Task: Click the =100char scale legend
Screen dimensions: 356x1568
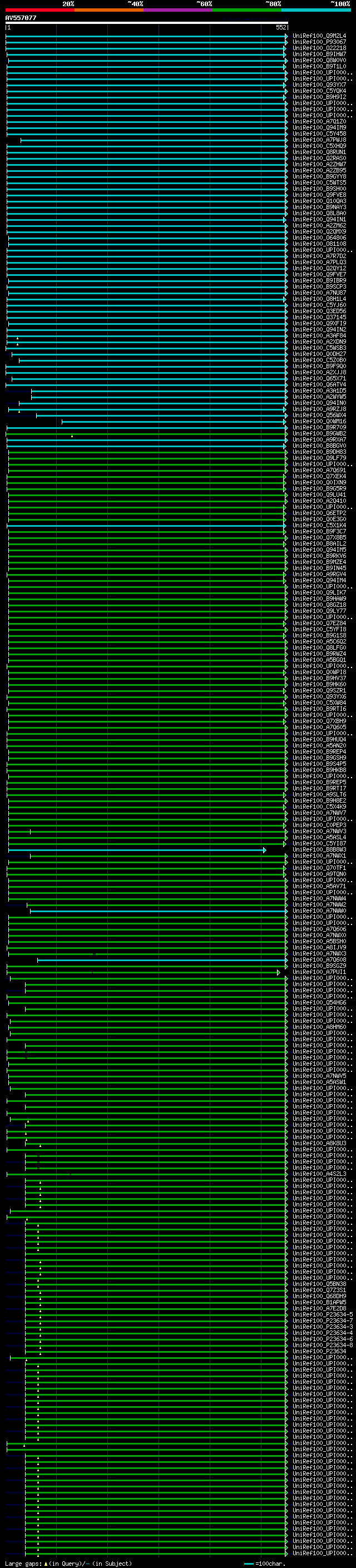Action: [265, 1564]
